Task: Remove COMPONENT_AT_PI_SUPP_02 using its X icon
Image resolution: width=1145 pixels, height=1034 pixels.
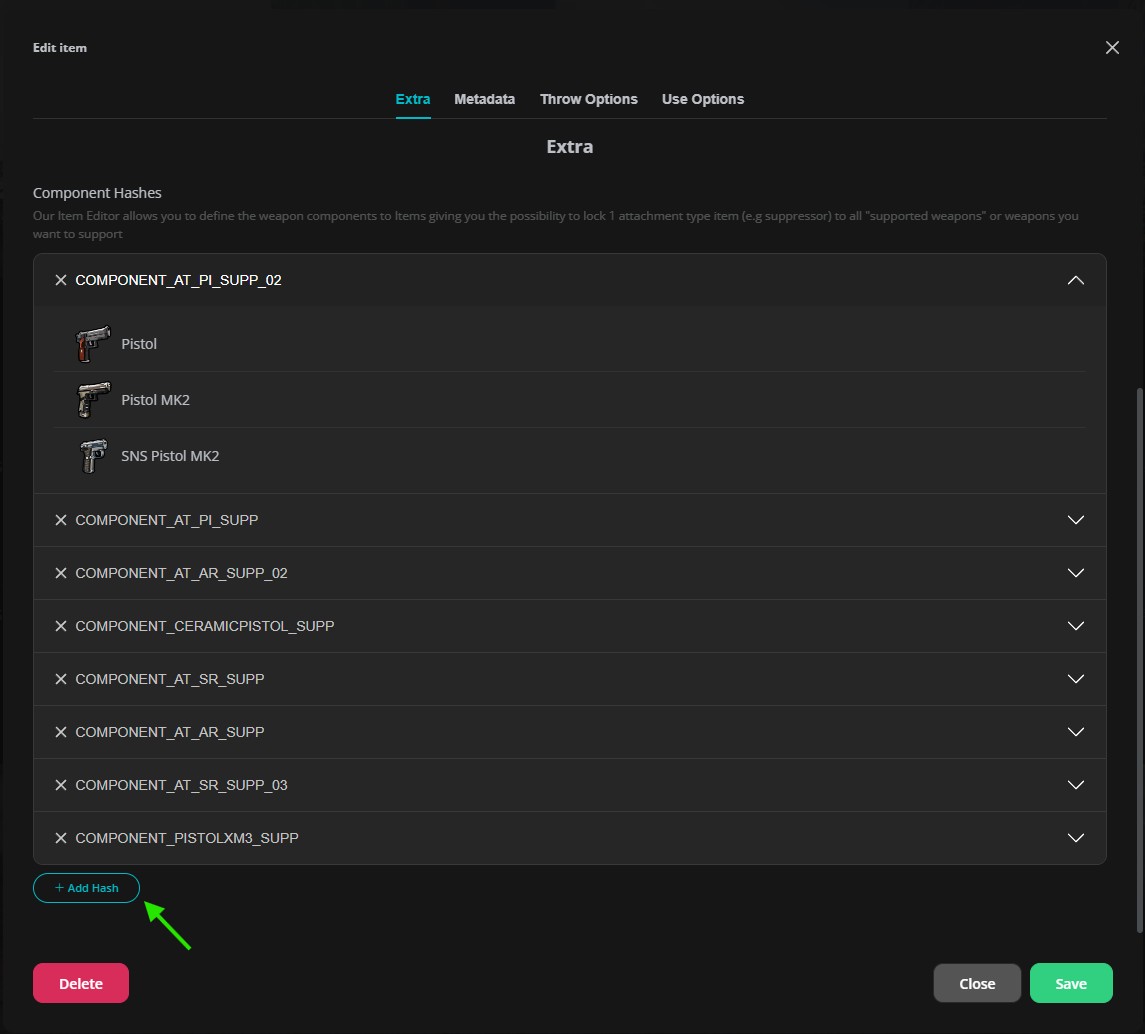Action: pos(61,280)
